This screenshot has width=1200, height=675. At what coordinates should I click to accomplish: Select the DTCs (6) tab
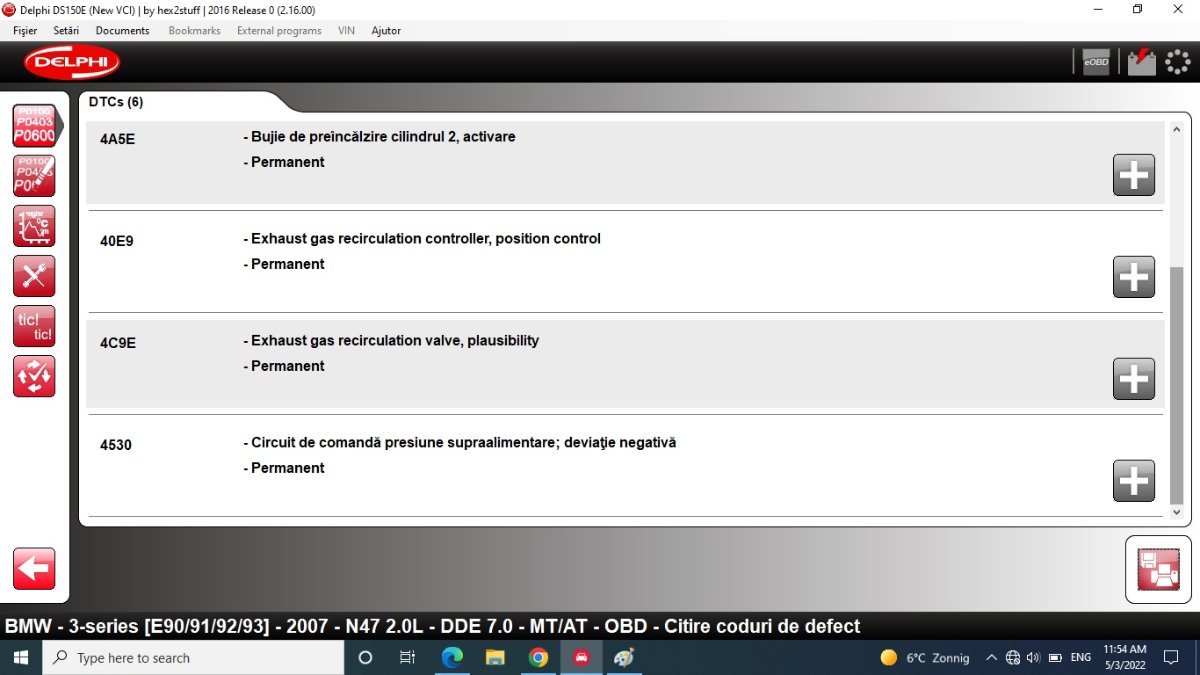click(116, 102)
